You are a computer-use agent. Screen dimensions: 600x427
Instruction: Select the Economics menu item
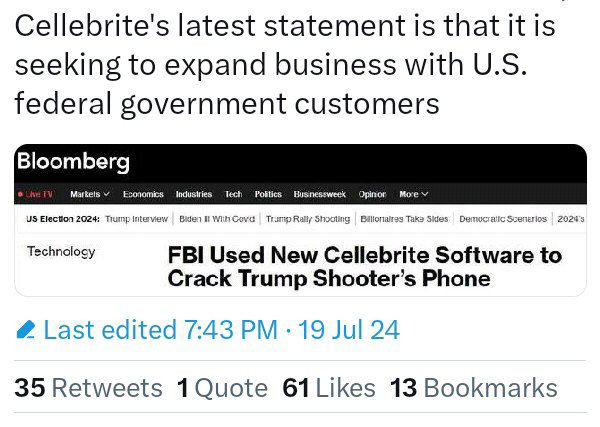point(143,194)
